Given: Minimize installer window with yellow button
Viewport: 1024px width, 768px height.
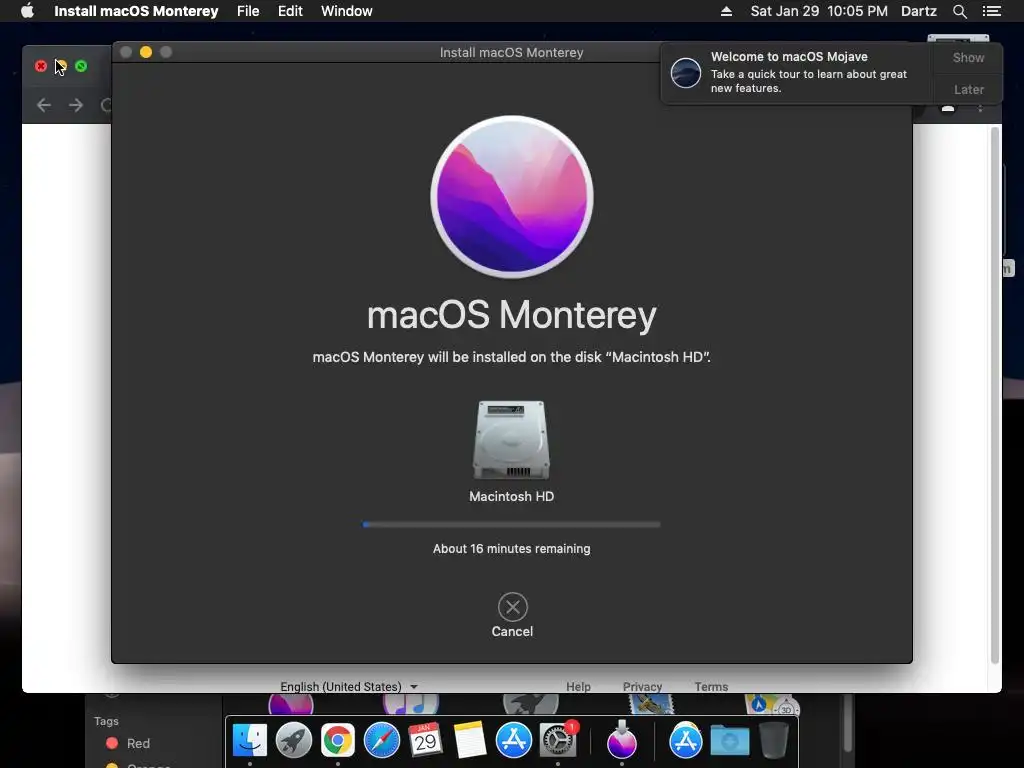Looking at the screenshot, I should [146, 52].
